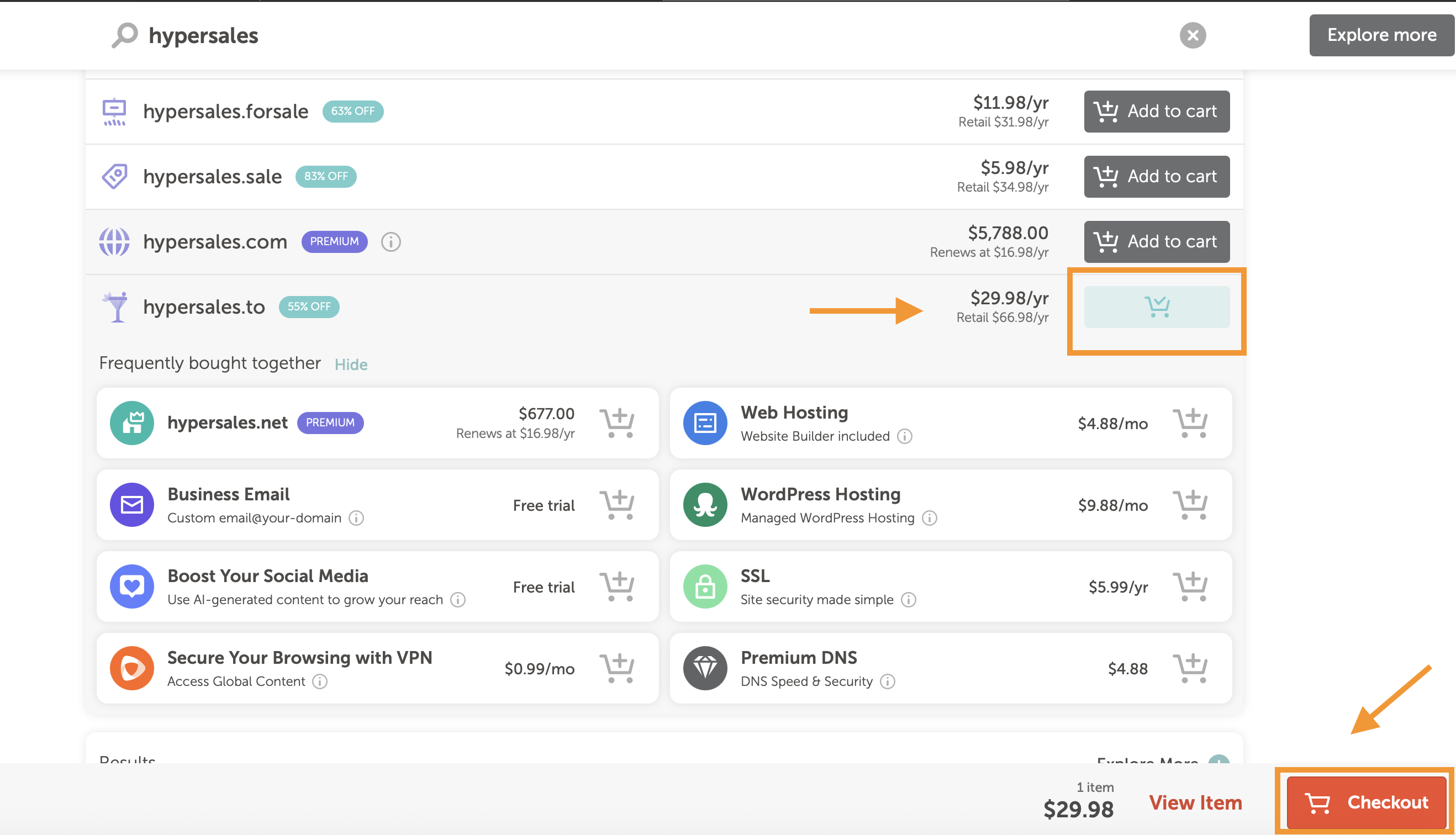Show info tooltip for Web Hosting

tap(904, 436)
